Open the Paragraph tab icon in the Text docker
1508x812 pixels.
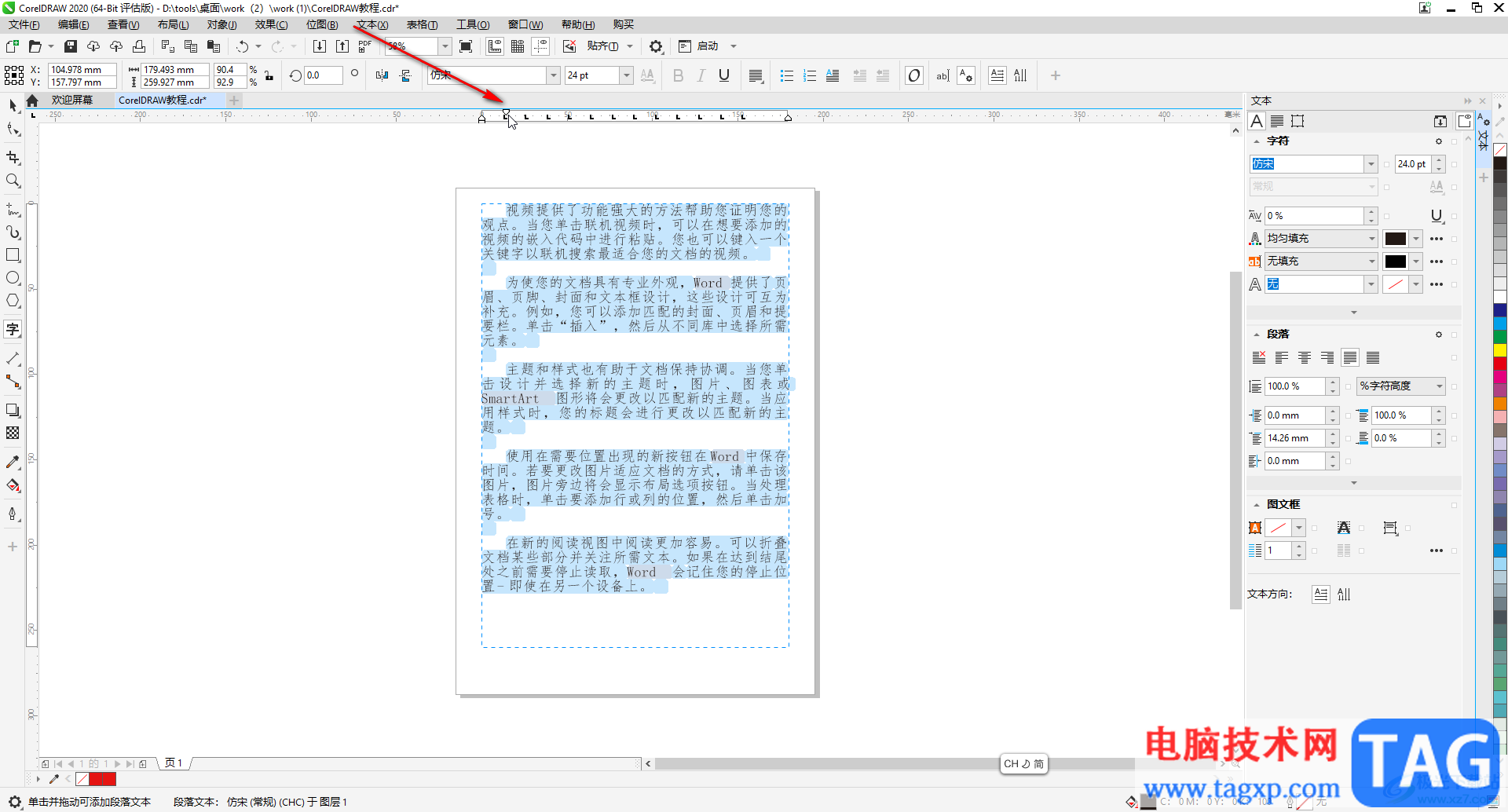point(1277,121)
